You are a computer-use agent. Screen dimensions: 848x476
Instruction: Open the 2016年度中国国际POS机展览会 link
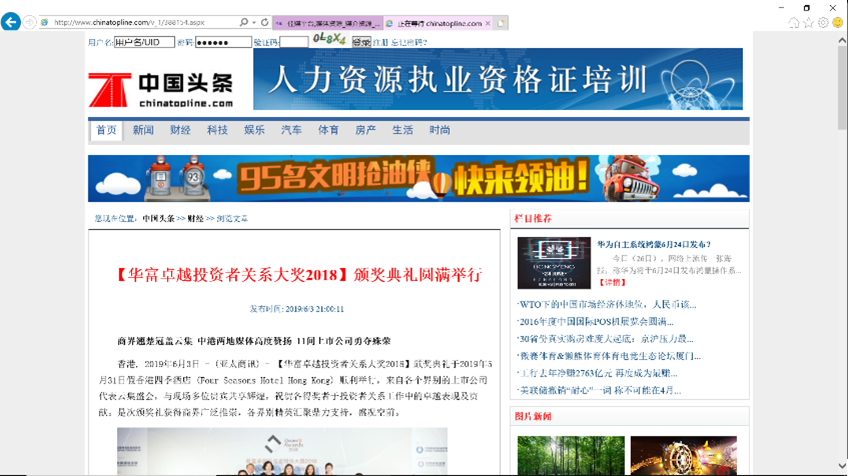(x=595, y=322)
